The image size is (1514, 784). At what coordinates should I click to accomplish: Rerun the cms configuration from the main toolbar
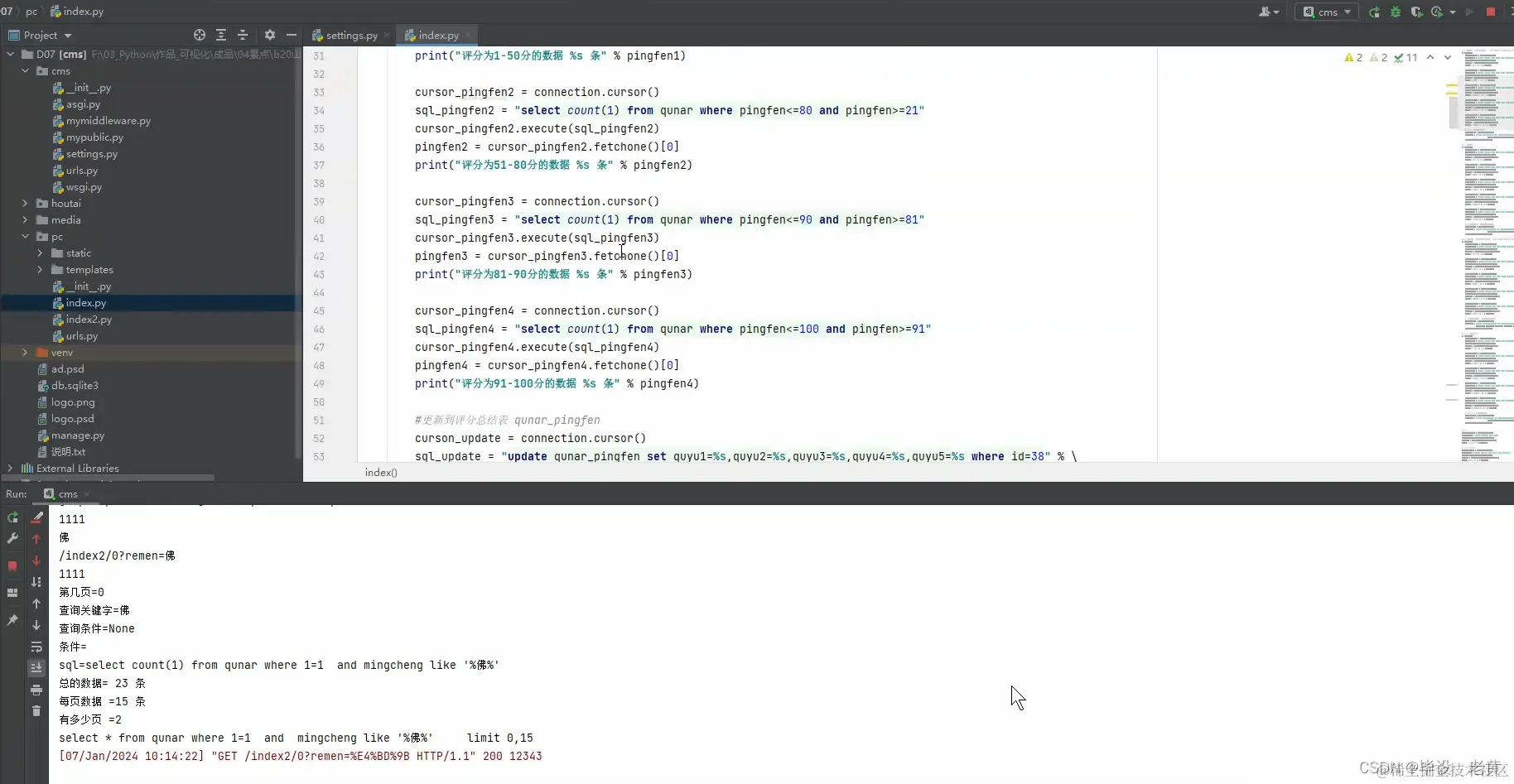point(1375,12)
